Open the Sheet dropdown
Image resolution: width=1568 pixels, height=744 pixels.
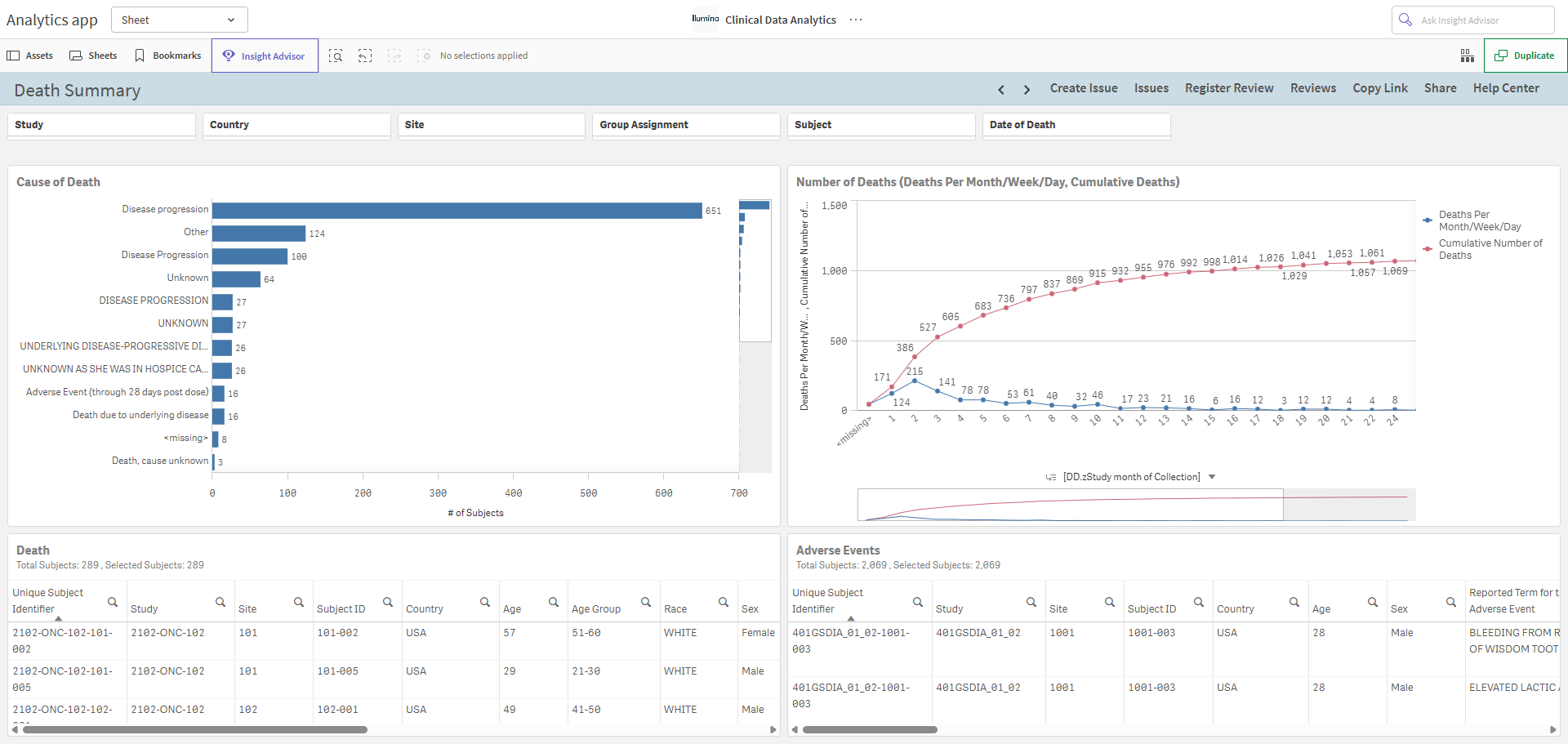coord(180,20)
